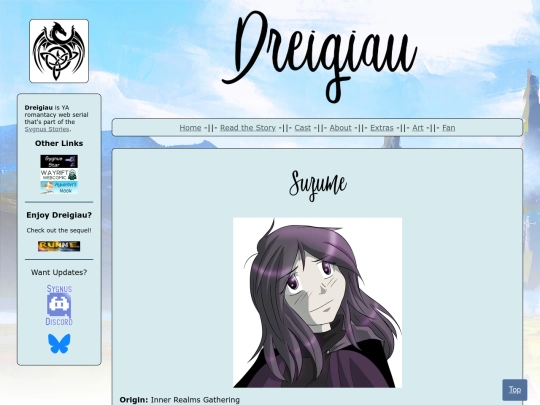This screenshot has height=405, width=540.
Task: Open the Cast page
Action: 303,128
